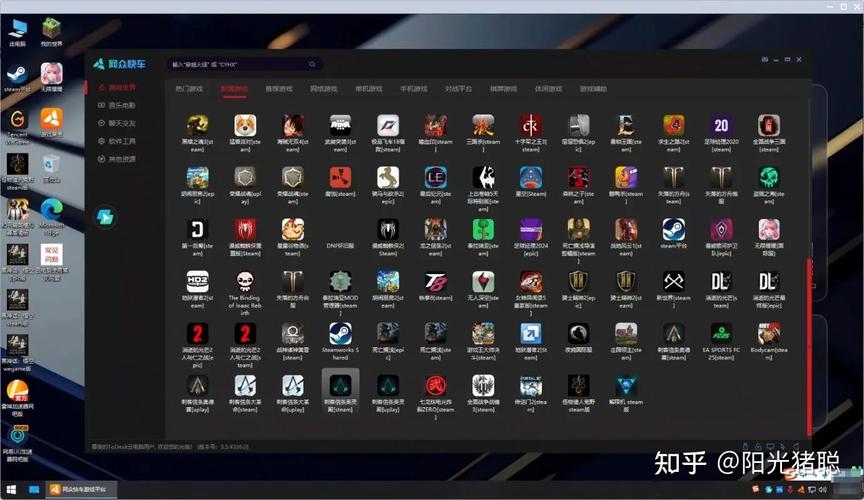Viewport: 864px width, 500px height.
Task: Open the LE Last Epoch icon
Action: pyautogui.click(x=435, y=178)
